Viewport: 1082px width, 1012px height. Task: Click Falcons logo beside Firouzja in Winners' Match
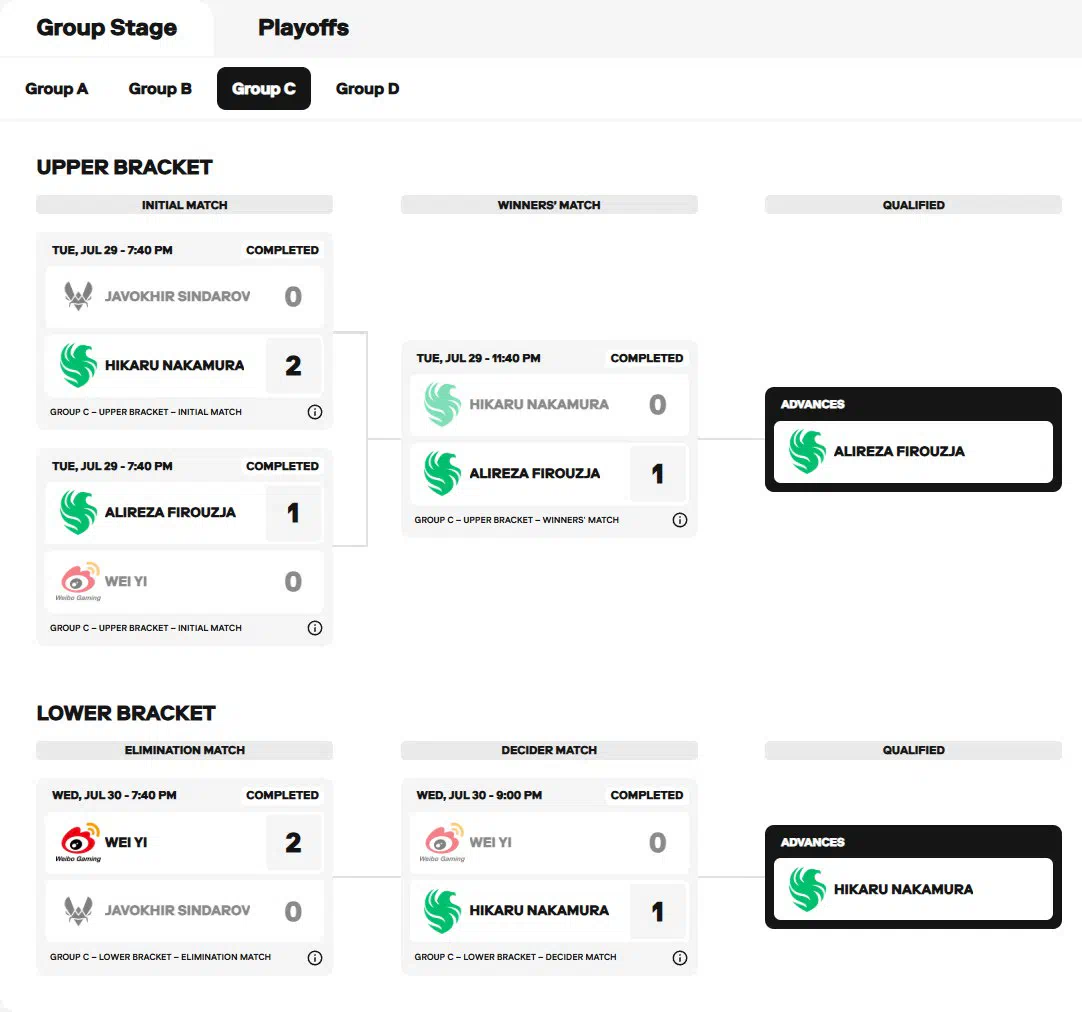[442, 473]
